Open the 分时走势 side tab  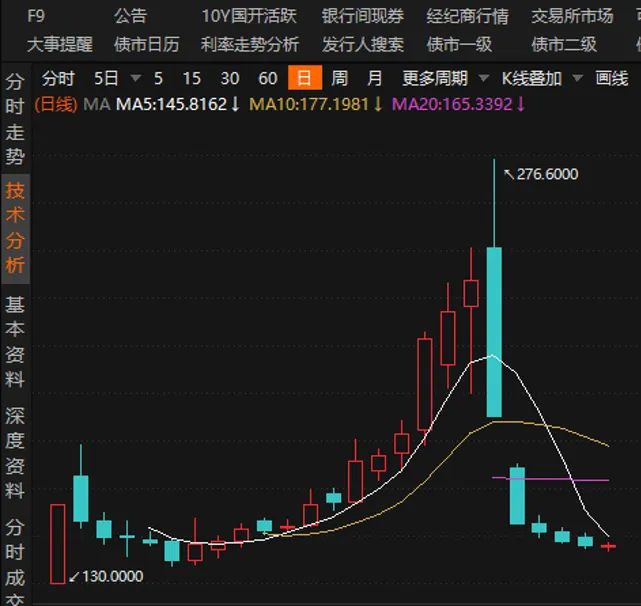(x=15, y=119)
